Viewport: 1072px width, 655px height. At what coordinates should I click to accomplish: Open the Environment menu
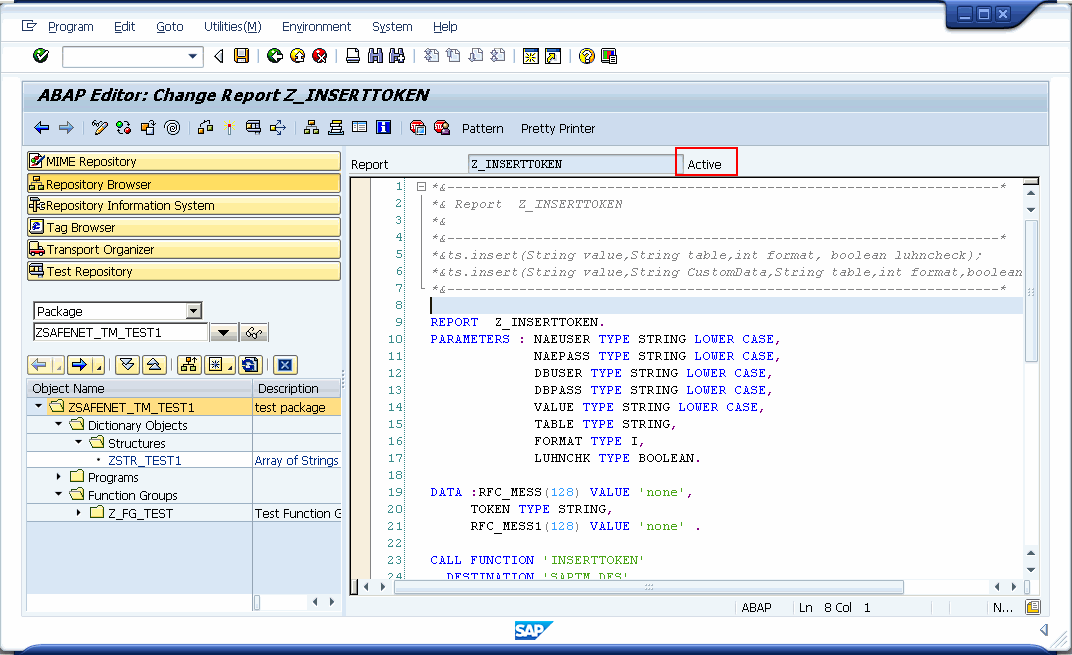tap(317, 27)
